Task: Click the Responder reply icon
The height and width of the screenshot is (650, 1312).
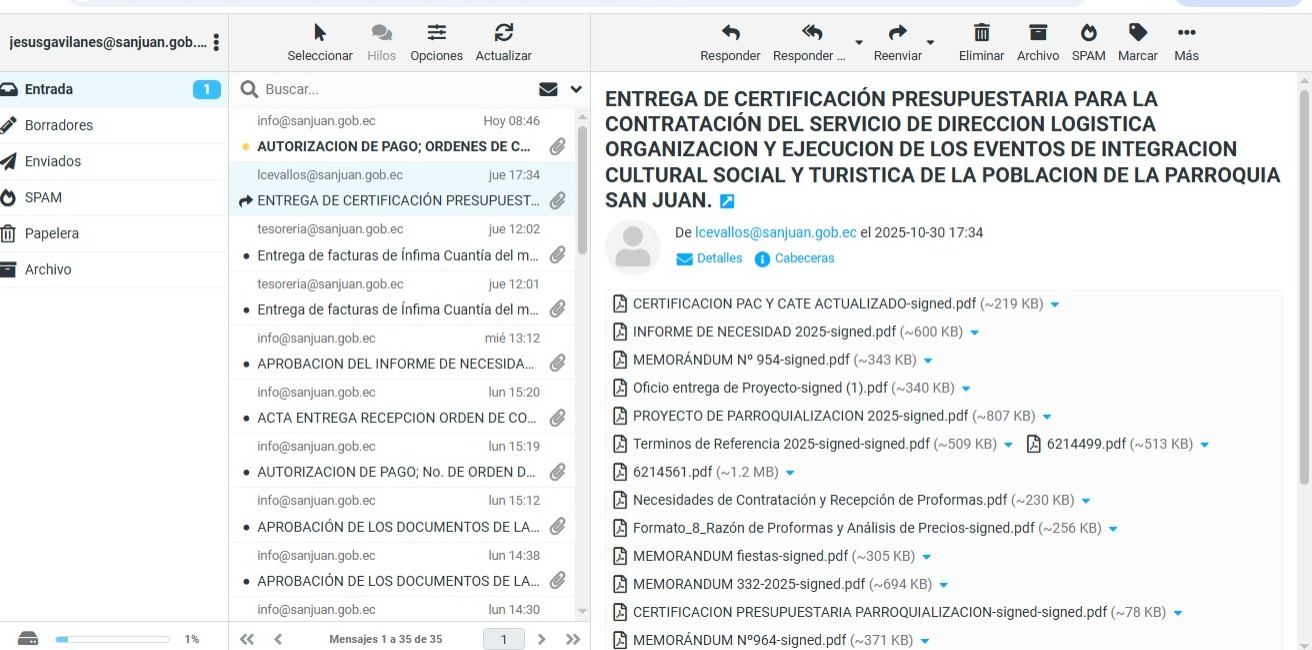Action: coord(730,34)
